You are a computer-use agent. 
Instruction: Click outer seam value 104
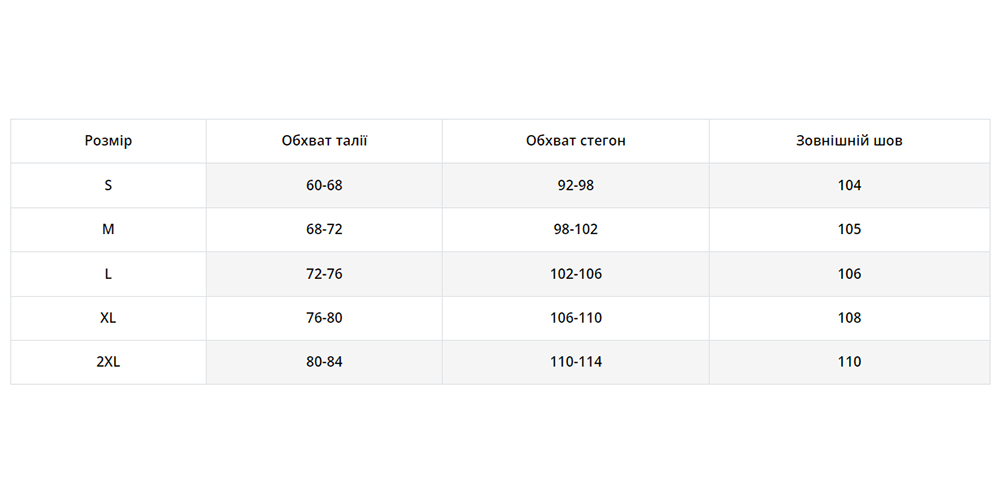[849, 185]
